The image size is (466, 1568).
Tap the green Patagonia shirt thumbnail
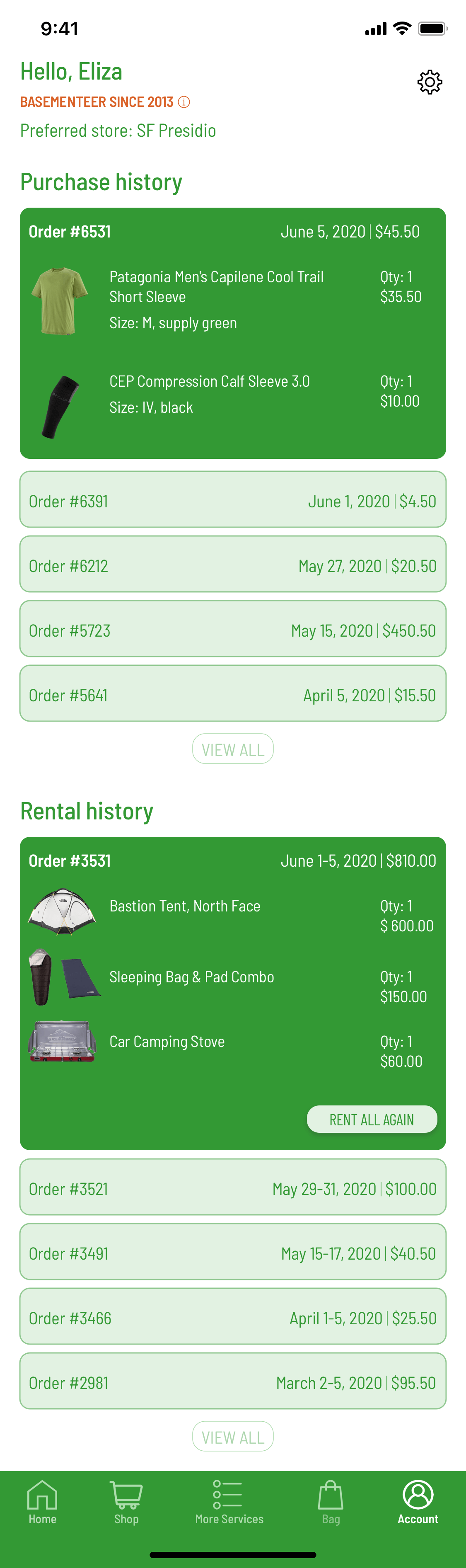60,300
